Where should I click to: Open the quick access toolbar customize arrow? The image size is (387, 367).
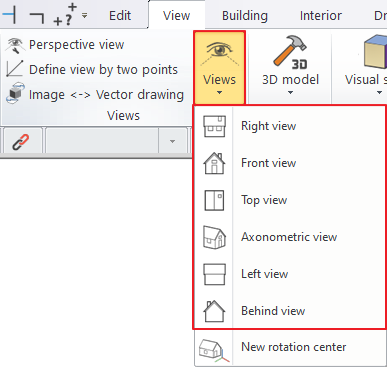point(85,16)
